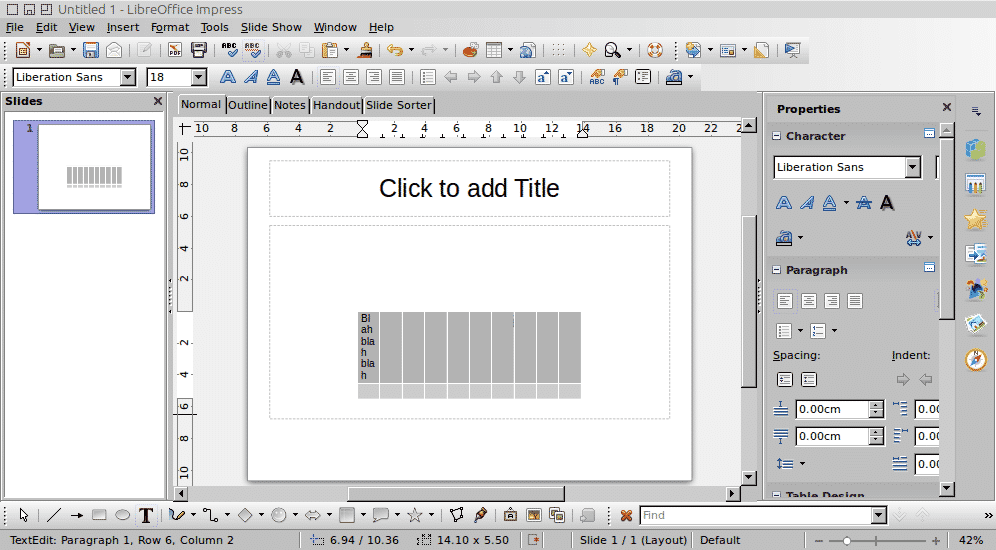996x550 pixels.
Task: Open underline style dropdown in Properties
Action: (846, 203)
